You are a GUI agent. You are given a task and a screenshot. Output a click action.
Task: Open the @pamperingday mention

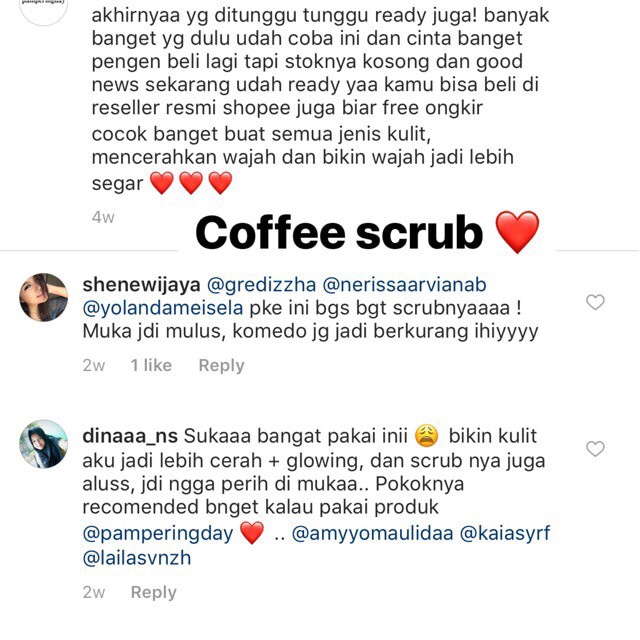coord(158,534)
